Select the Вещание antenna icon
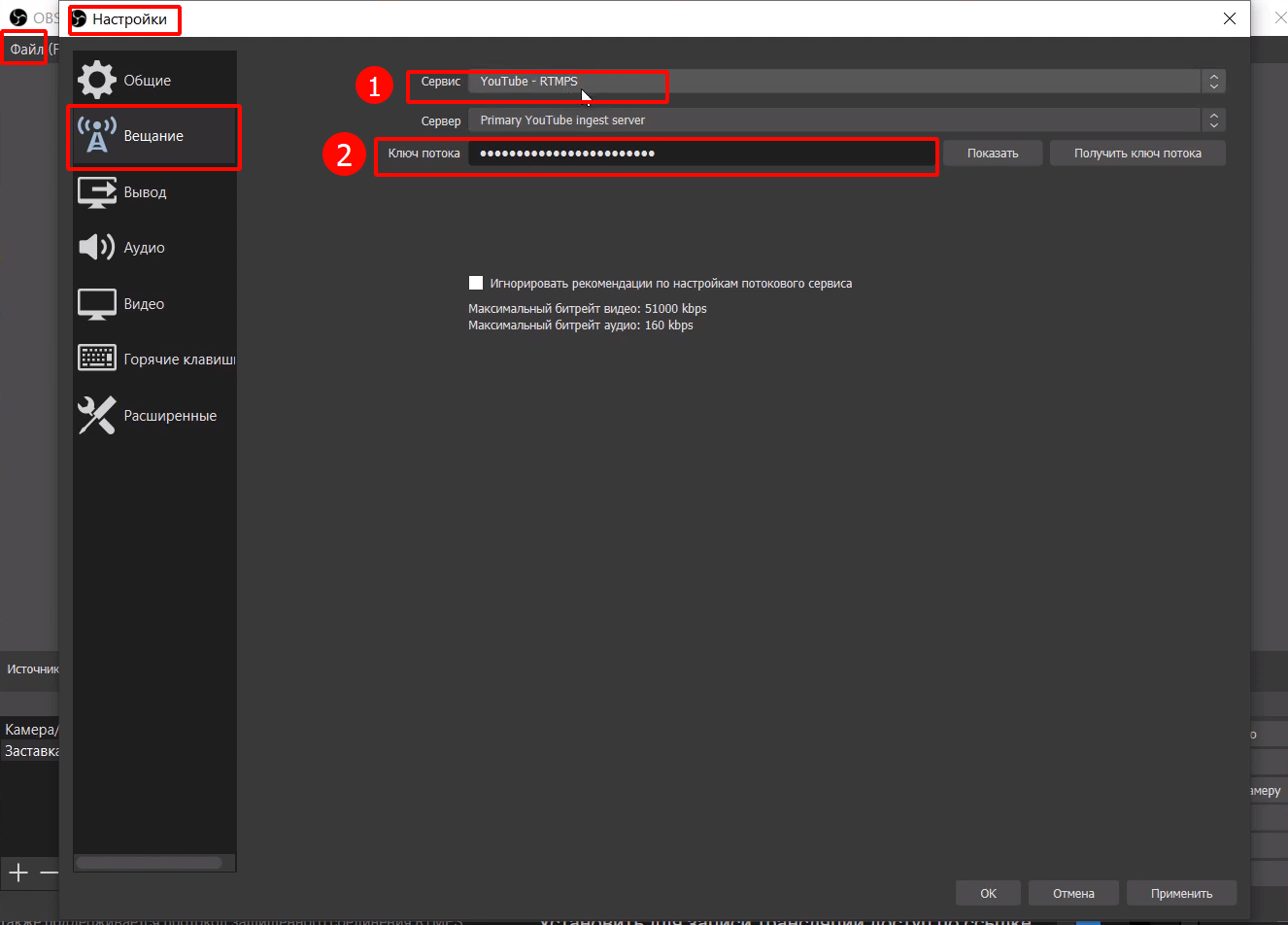Screen dimensions: 1288x925 tap(97, 136)
